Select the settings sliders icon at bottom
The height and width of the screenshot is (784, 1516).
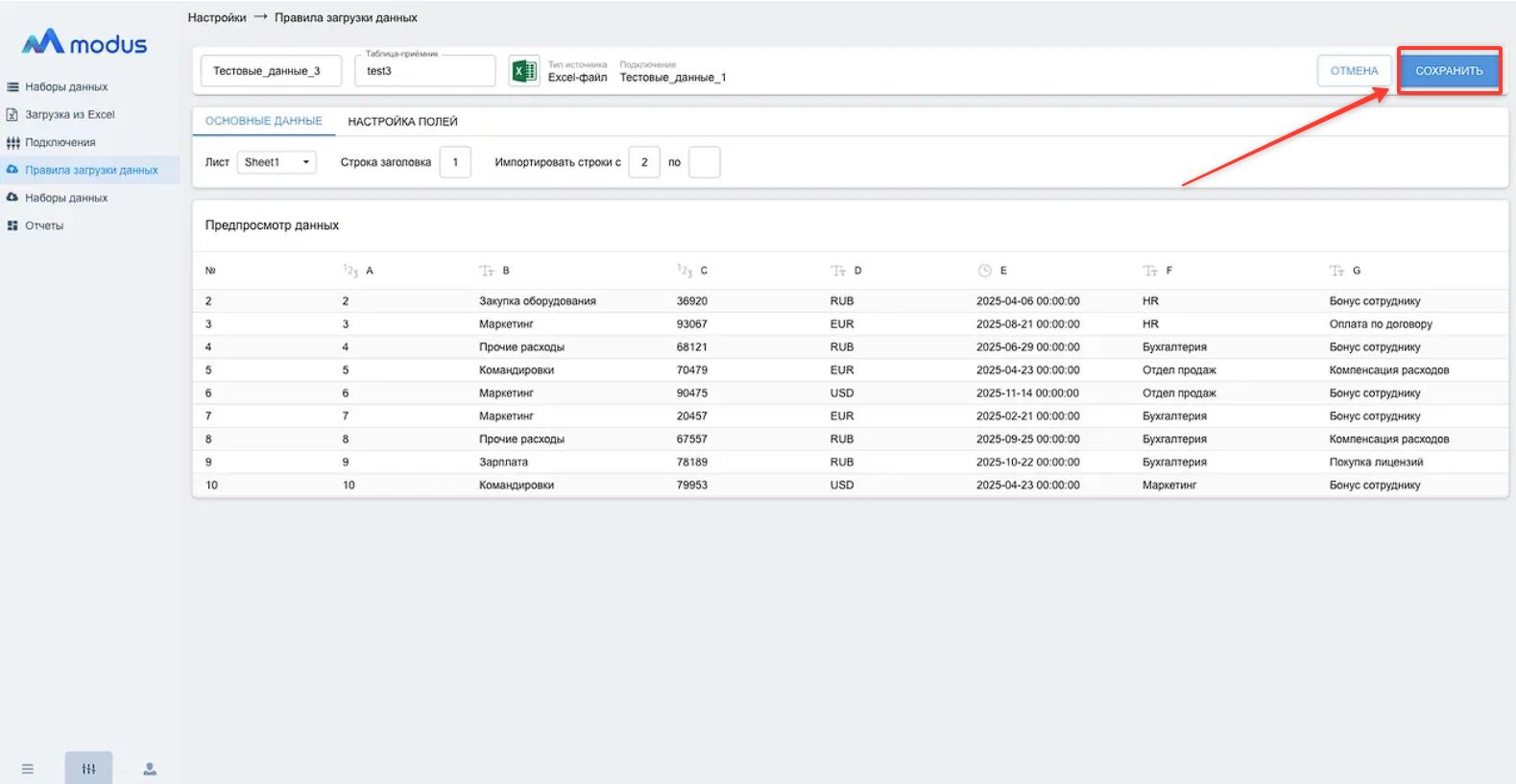point(88,769)
